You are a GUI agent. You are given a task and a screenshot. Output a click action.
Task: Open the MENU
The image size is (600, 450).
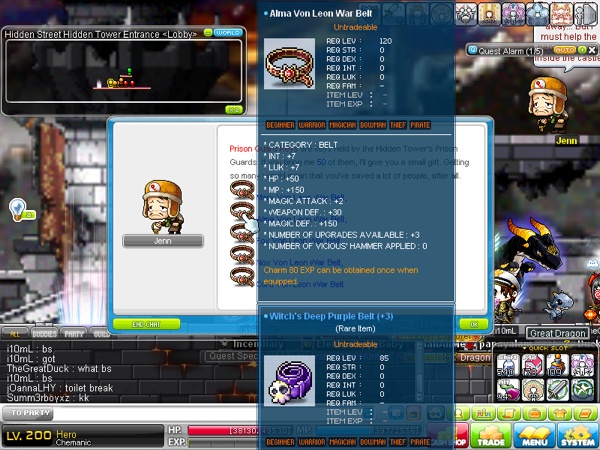coord(534,435)
